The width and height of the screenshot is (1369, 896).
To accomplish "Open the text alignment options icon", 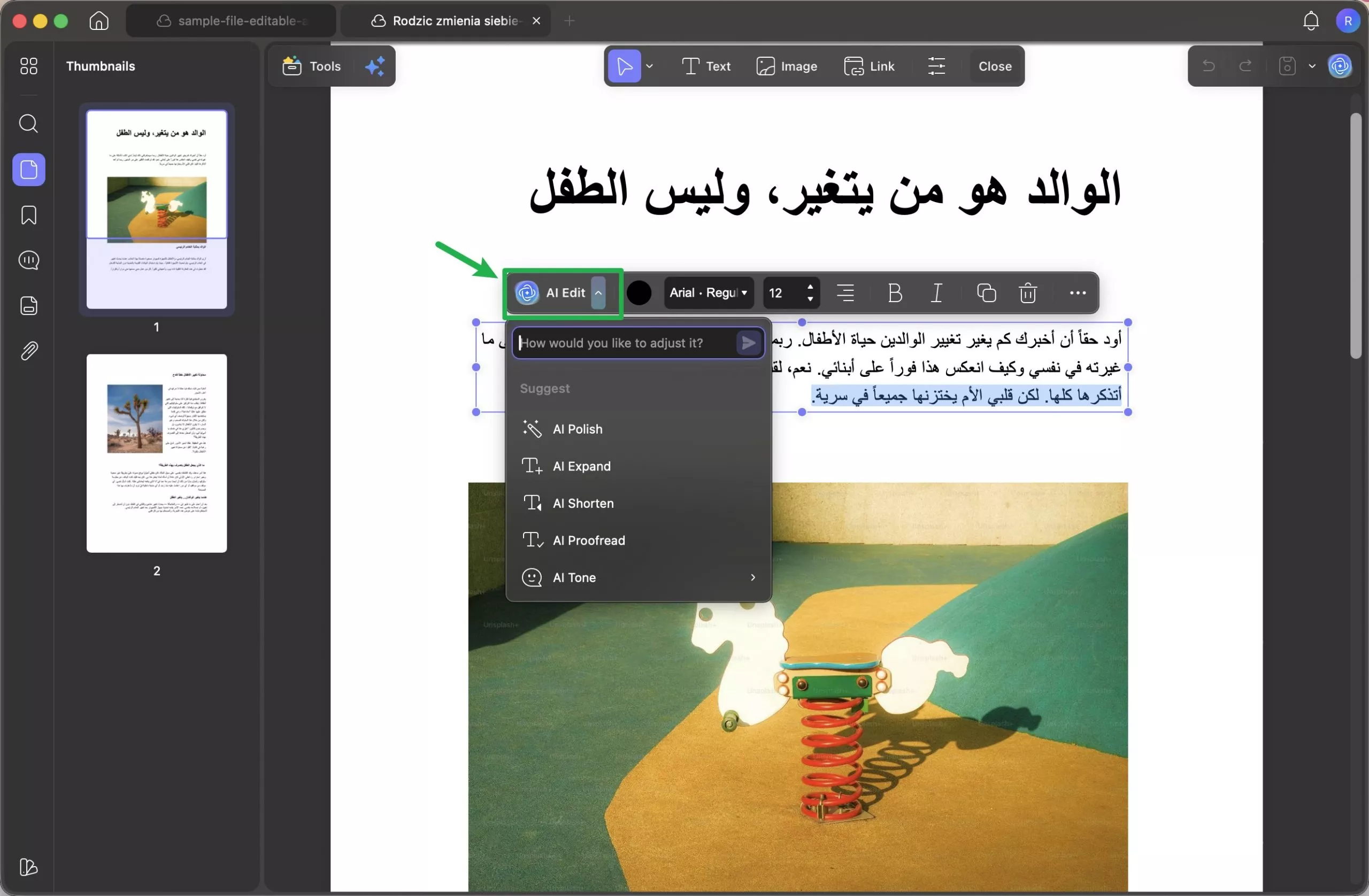I will (x=845, y=293).
